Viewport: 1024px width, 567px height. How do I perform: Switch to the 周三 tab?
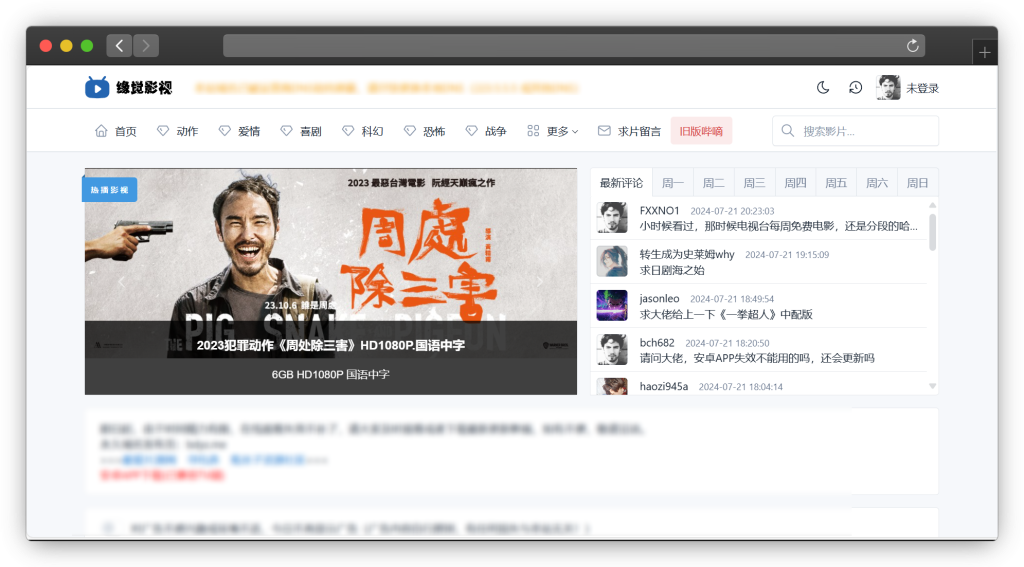click(x=754, y=183)
